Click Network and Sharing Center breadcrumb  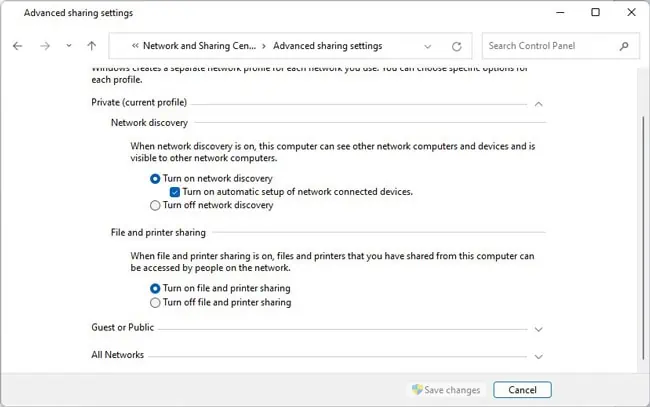200,46
